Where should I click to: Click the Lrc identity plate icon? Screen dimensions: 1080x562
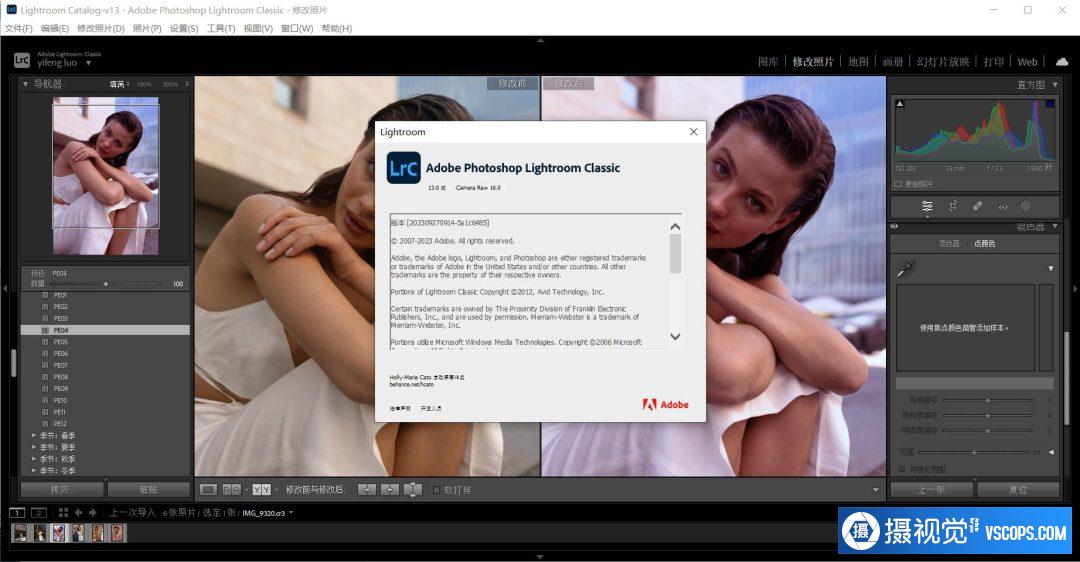tap(22, 60)
